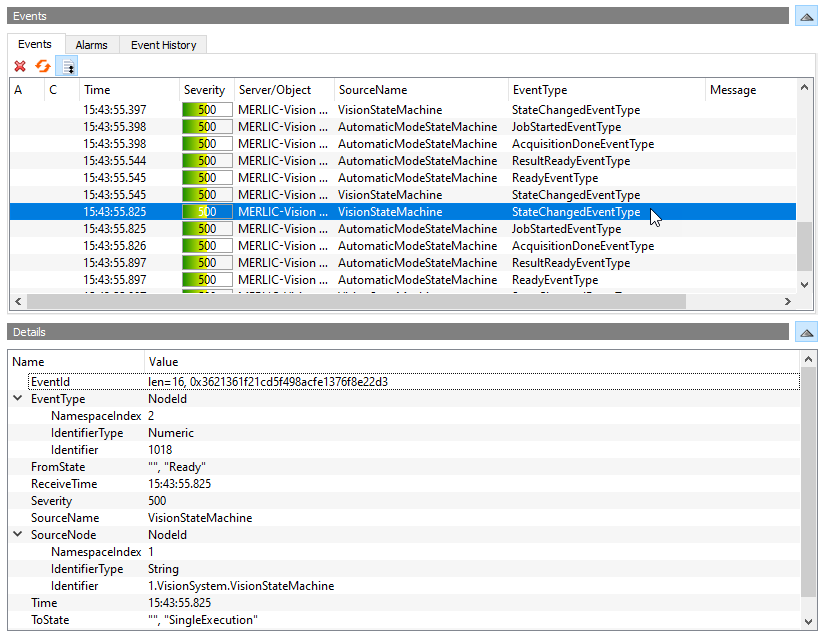Select the Events tab

(x=35, y=45)
